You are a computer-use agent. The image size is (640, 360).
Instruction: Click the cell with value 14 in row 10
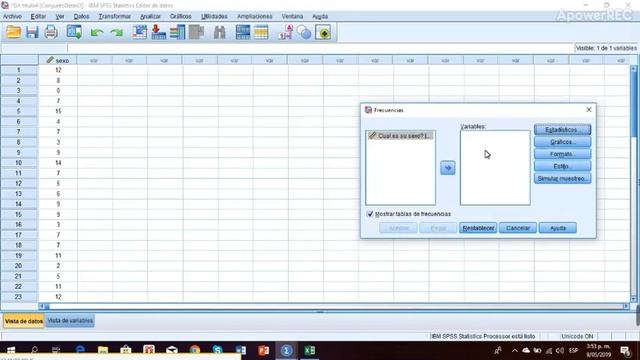point(58,163)
